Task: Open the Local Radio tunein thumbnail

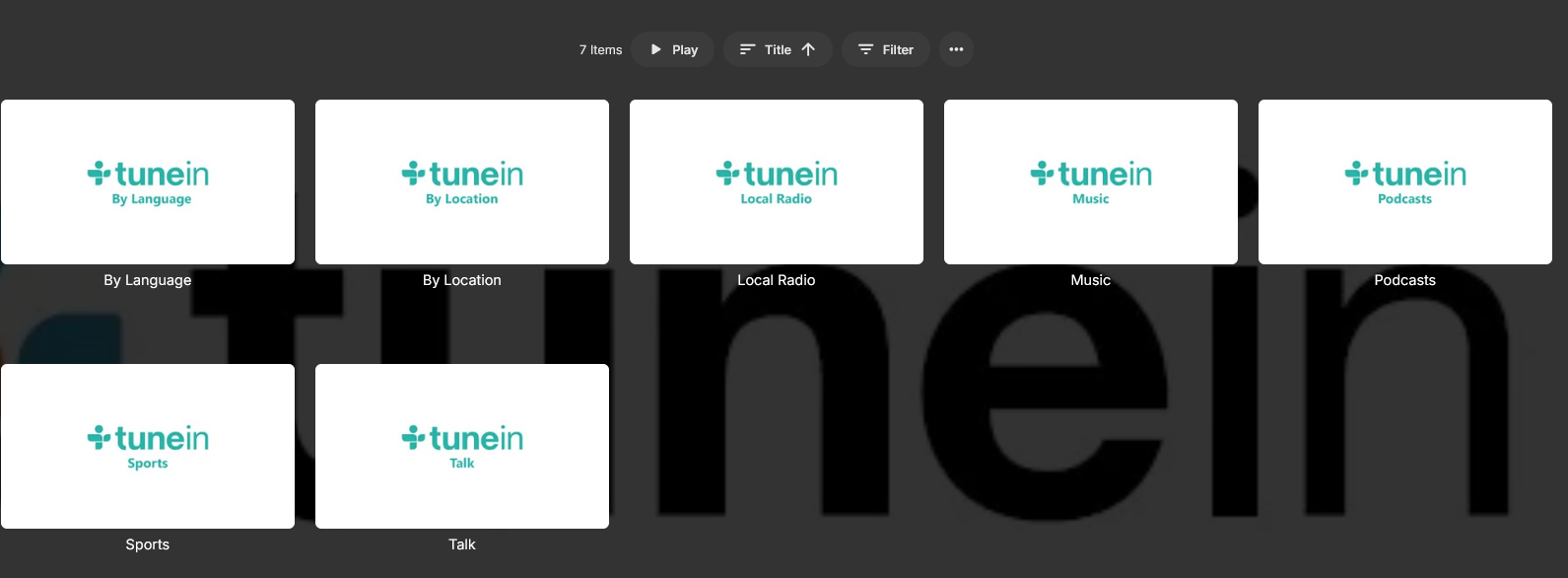Action: coord(777,181)
